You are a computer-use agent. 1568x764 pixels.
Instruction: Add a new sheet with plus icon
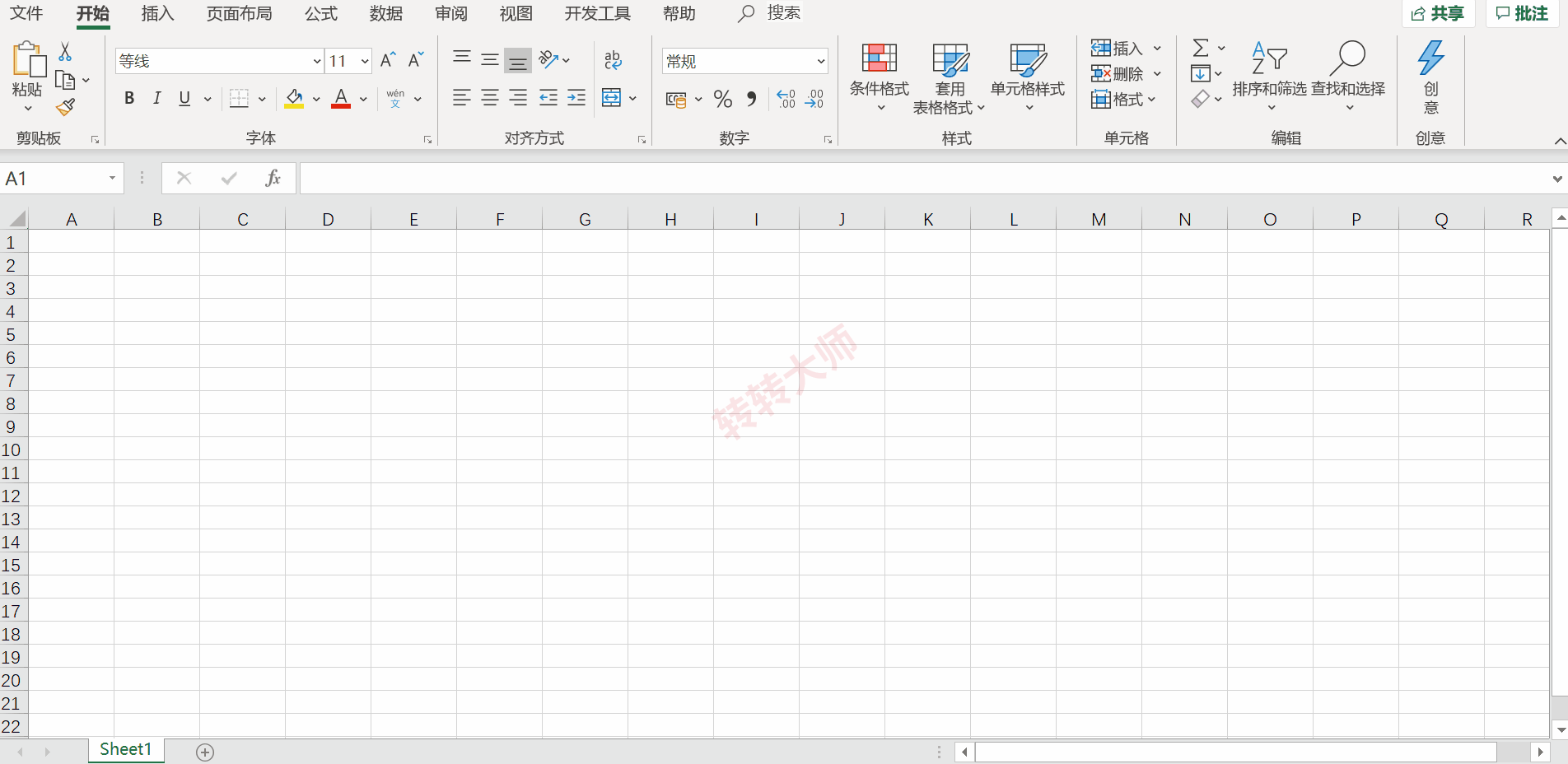[205, 752]
